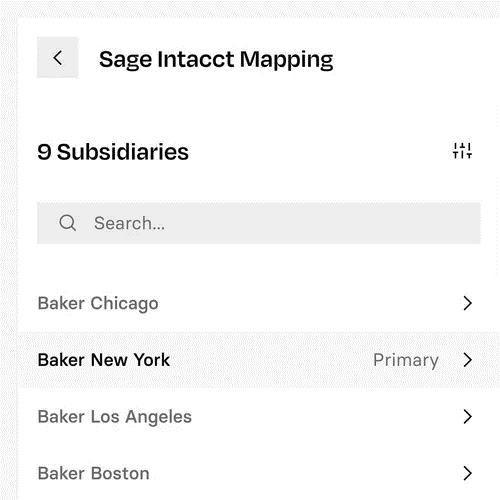Open the chevron arrow for Baker New York

click(468, 360)
